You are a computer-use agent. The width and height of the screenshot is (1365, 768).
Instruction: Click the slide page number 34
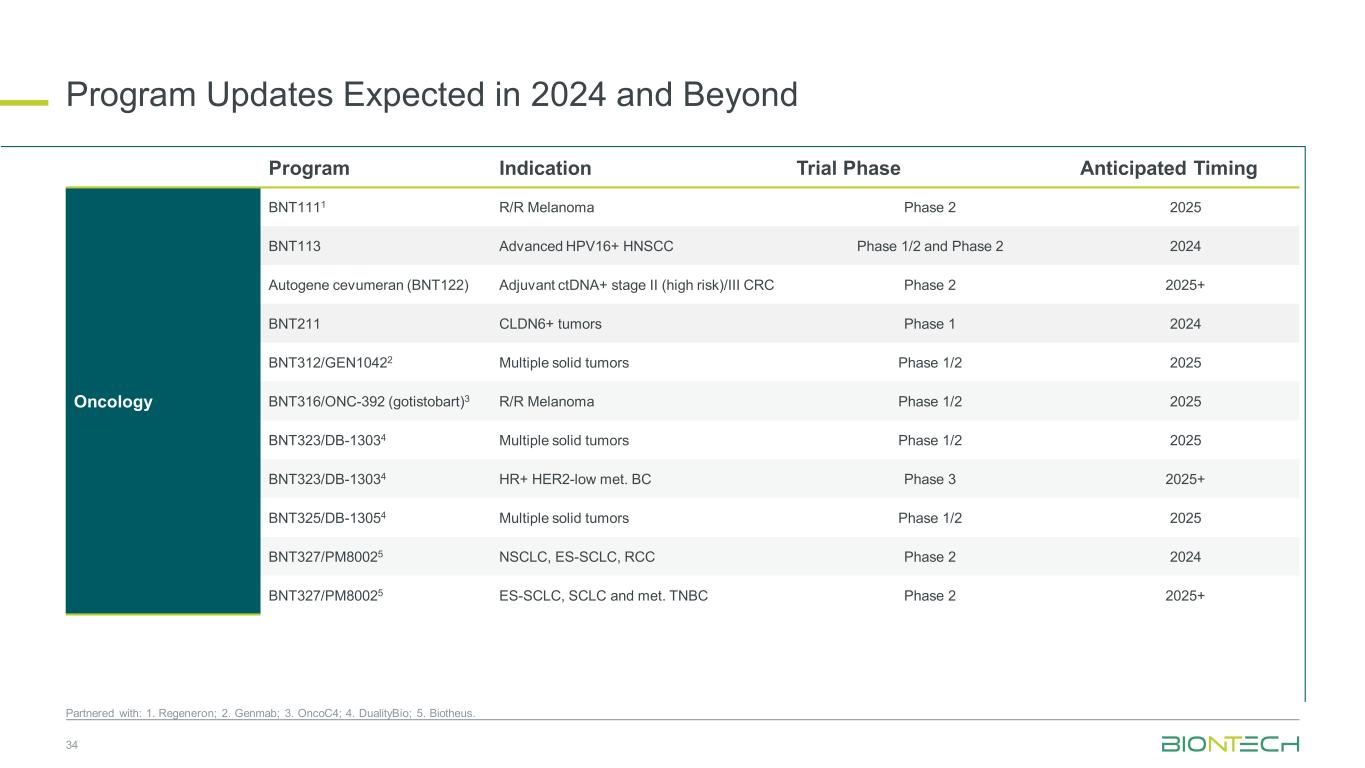pos(72,744)
